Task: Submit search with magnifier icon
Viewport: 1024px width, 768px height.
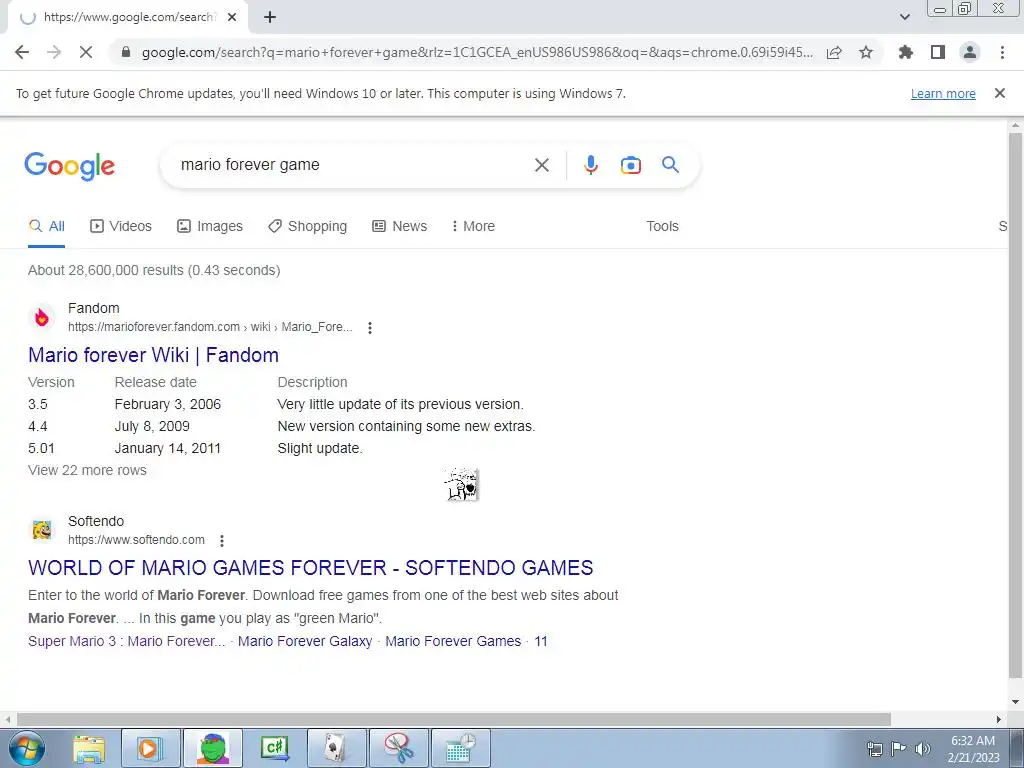Action: (x=671, y=165)
